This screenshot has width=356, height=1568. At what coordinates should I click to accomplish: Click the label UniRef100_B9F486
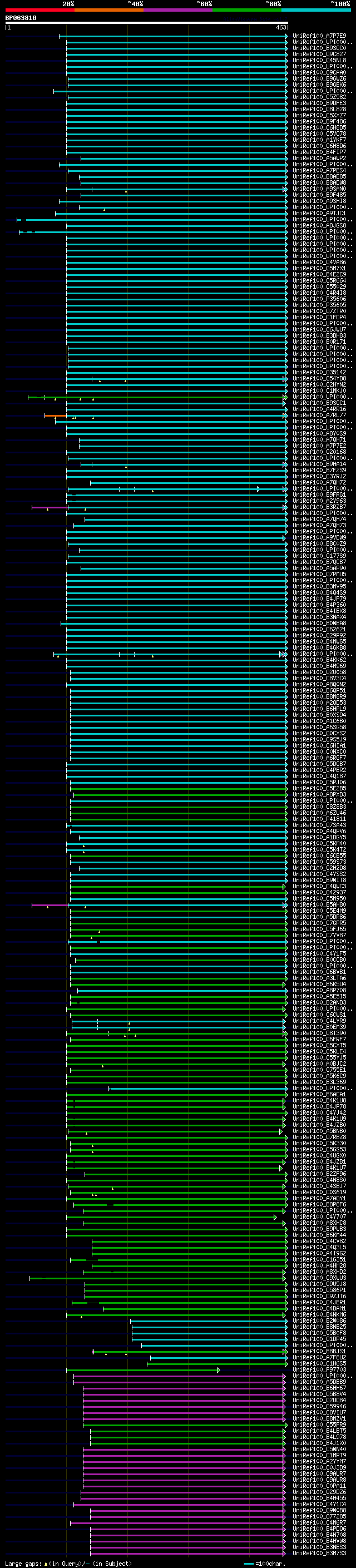point(319,122)
